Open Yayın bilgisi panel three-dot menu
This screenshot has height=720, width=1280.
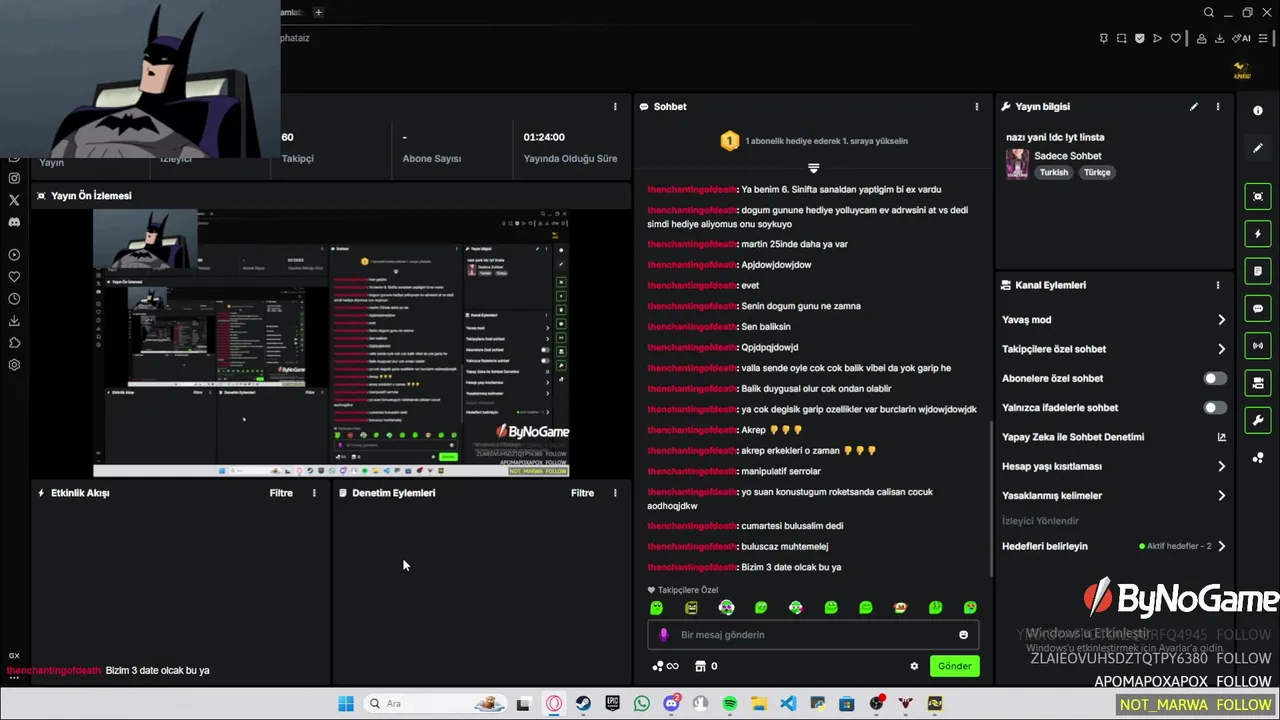1218,107
